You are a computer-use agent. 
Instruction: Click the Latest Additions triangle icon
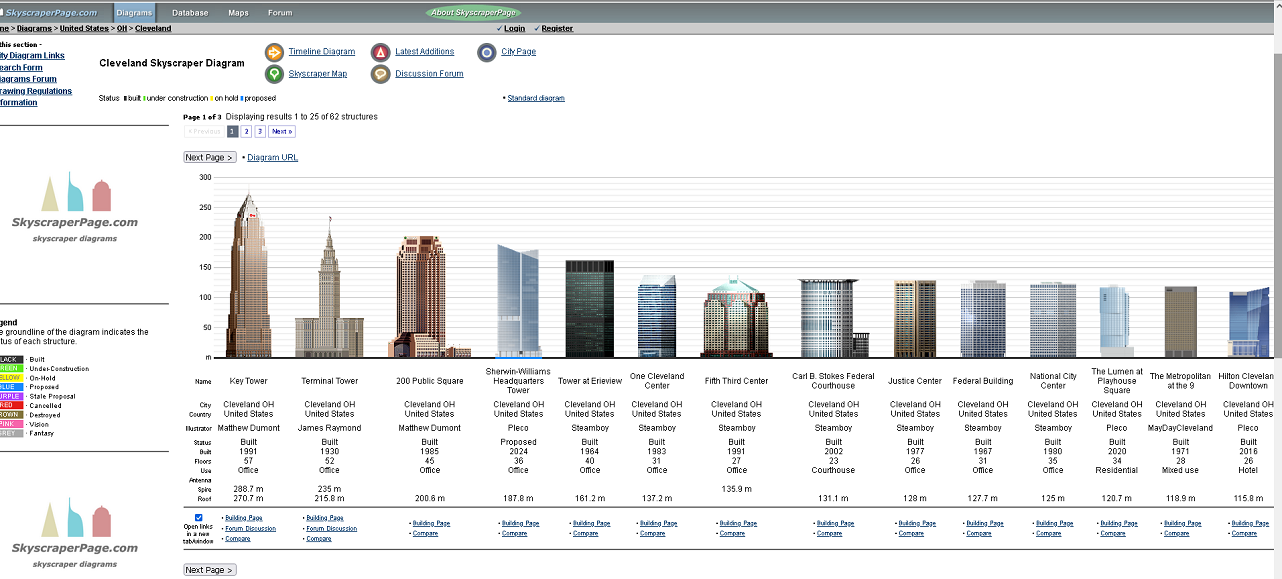380,52
